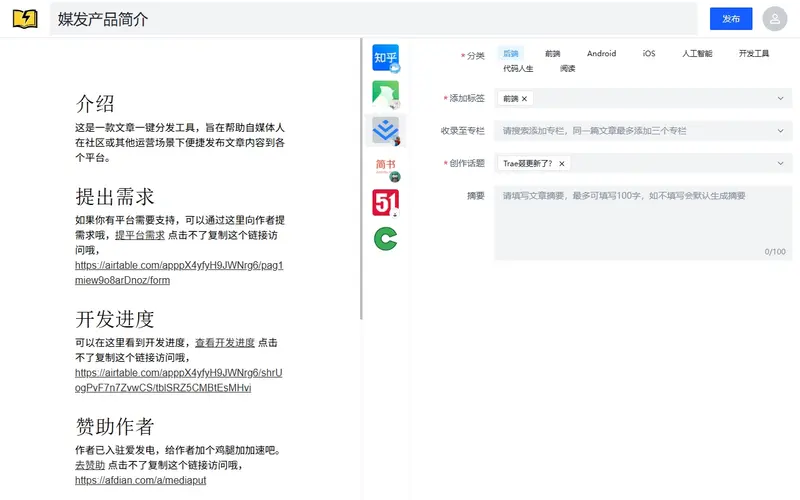Expand the 创作话题 dropdown arrow
This screenshot has width=800, height=500.
point(780,164)
